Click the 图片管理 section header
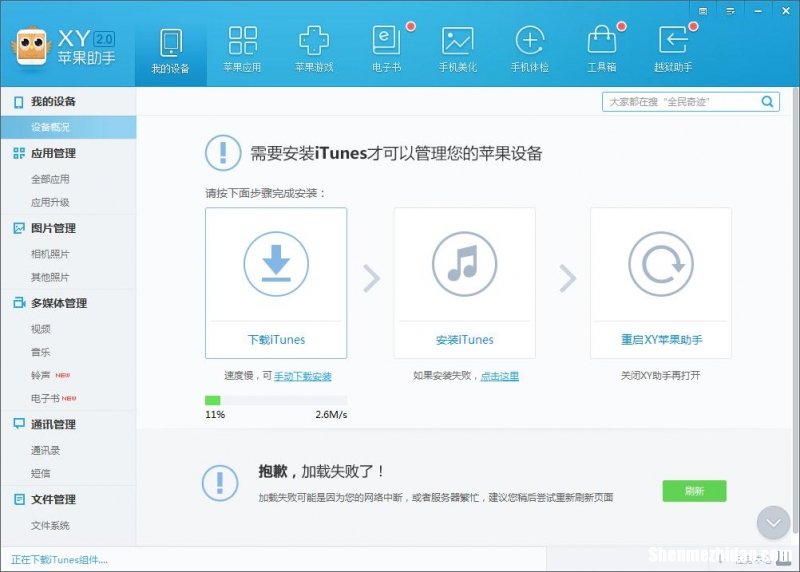800x572 pixels. pos(53,228)
